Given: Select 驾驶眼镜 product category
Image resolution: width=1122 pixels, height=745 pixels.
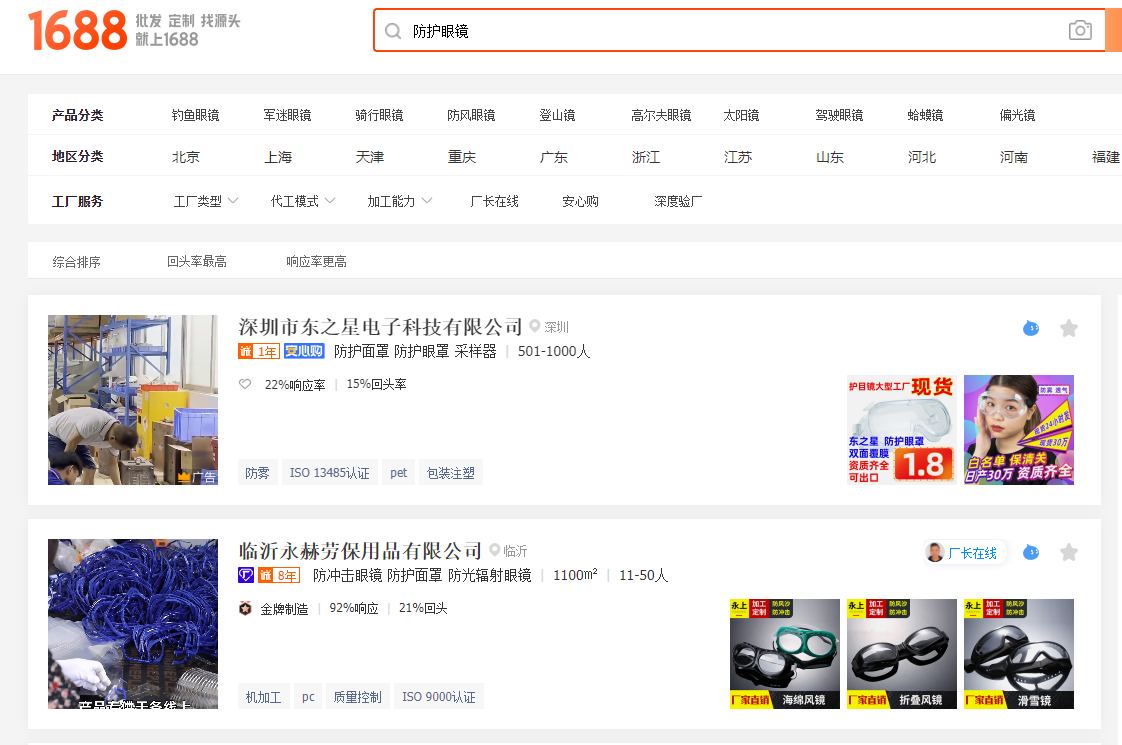Looking at the screenshot, I should (x=839, y=115).
